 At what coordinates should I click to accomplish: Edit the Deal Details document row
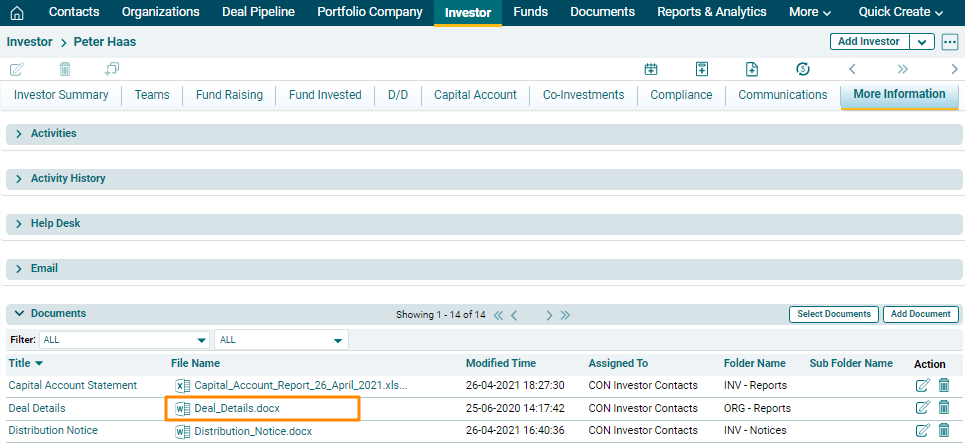point(922,408)
